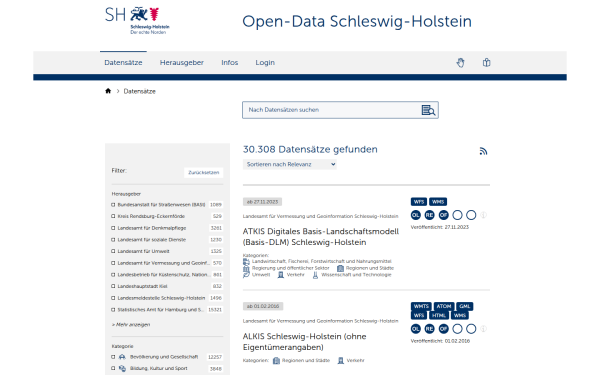Go to home via breadcrumb house icon
Screen dimensions: 600x375
(x=108, y=91)
